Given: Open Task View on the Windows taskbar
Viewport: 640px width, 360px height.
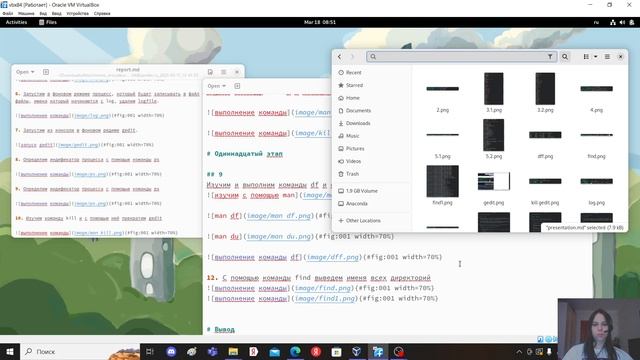Looking at the screenshot, I should pyautogui.click(x=150, y=351).
